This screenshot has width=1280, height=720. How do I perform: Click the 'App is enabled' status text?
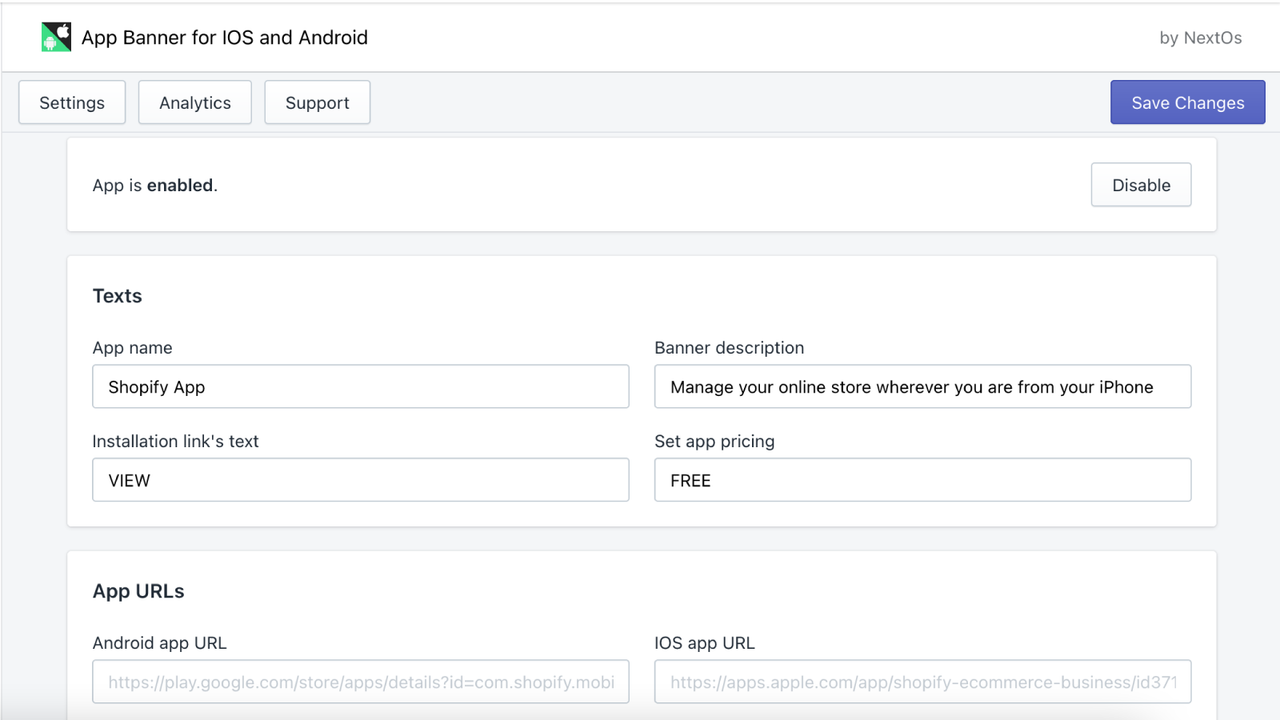154,185
